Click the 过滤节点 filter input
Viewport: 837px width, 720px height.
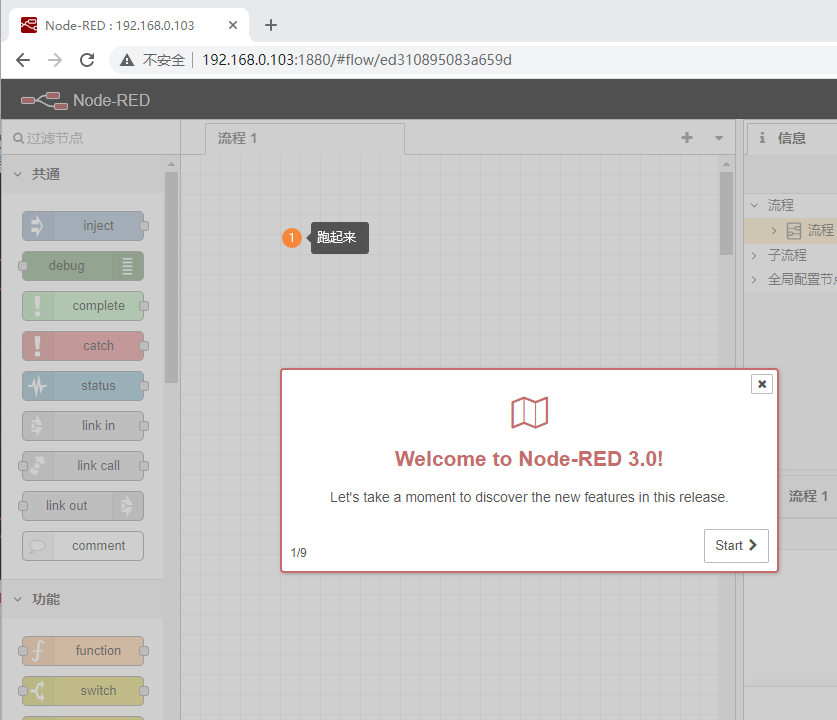[x=91, y=138]
